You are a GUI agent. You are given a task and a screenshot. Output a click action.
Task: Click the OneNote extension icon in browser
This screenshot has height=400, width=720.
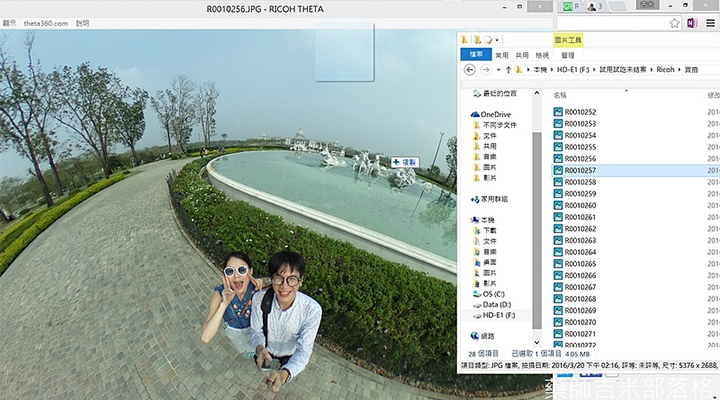coord(692,23)
